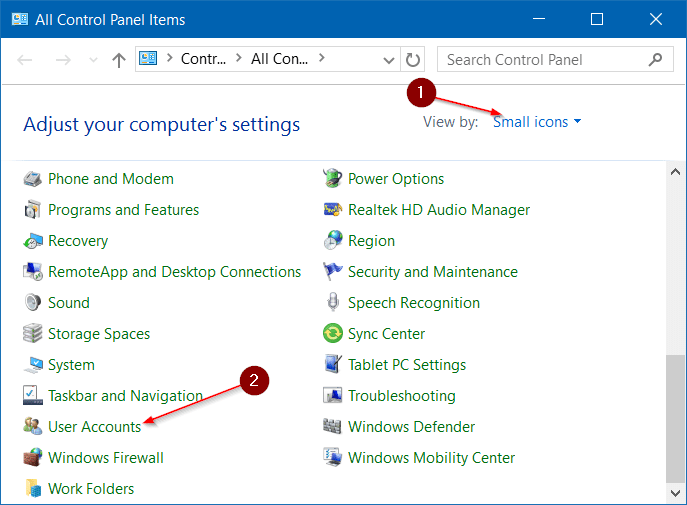
Task: Refresh the Control Panel view
Action: [413, 60]
